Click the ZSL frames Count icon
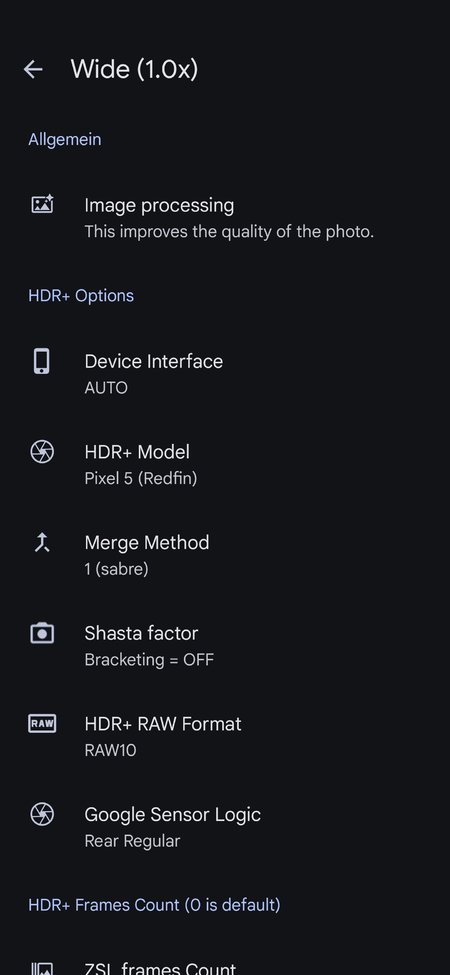 (42, 969)
